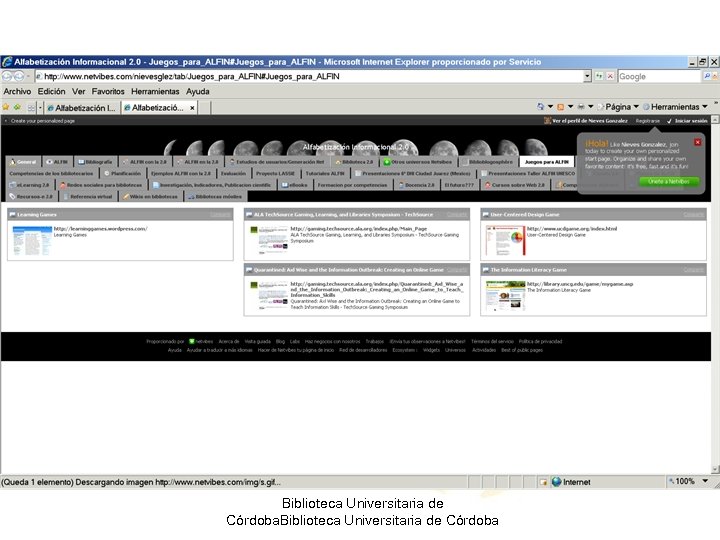This screenshot has height=540, width=720.
Task: Click the Google search magnifier icon
Action: (x=707, y=76)
